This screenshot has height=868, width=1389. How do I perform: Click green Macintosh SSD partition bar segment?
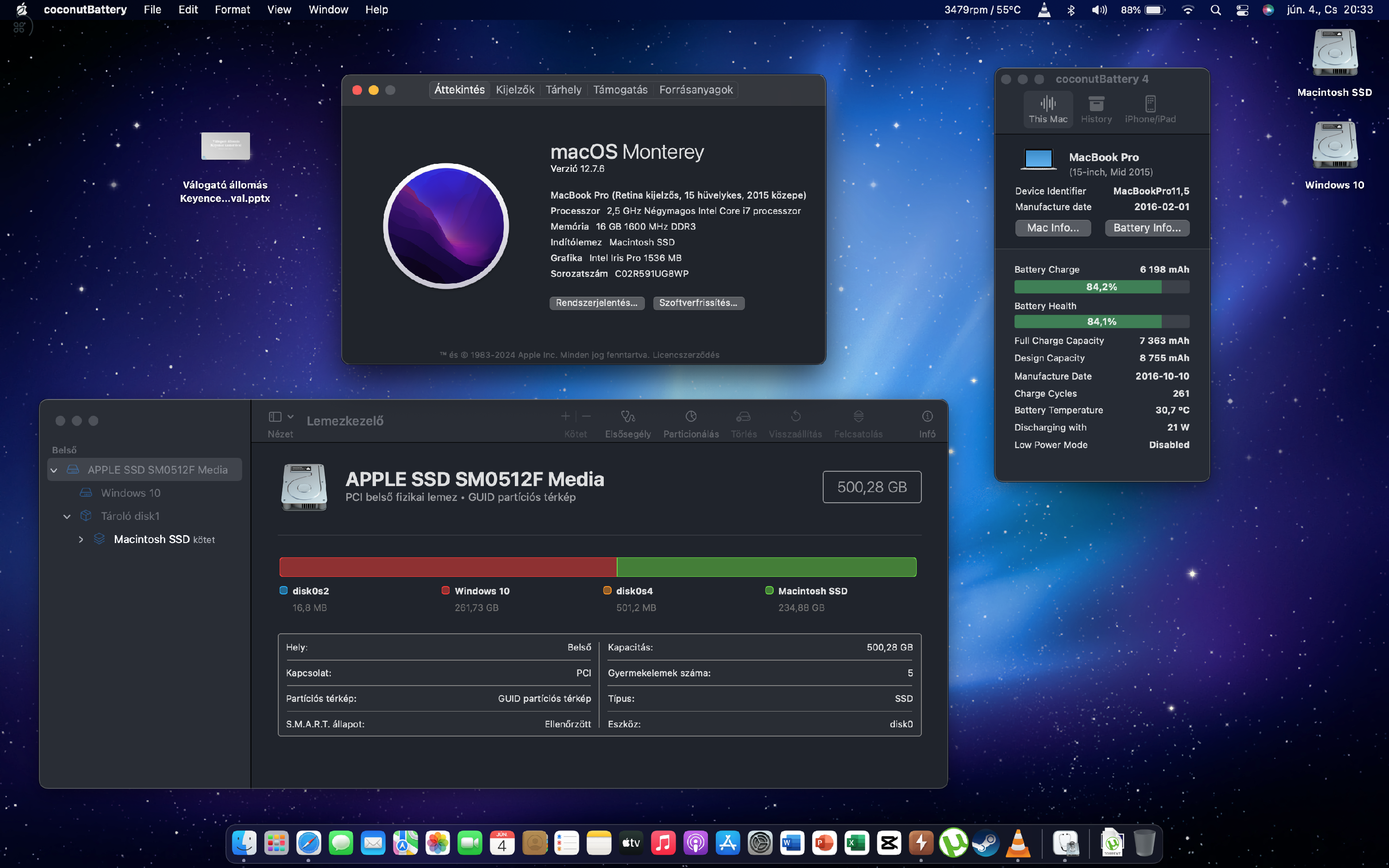click(766, 567)
